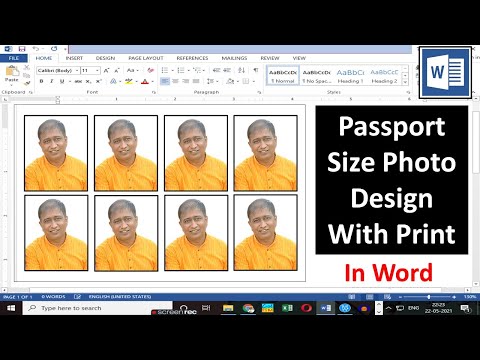Toggle Italic formatting
The height and width of the screenshot is (360, 480).
52,81
